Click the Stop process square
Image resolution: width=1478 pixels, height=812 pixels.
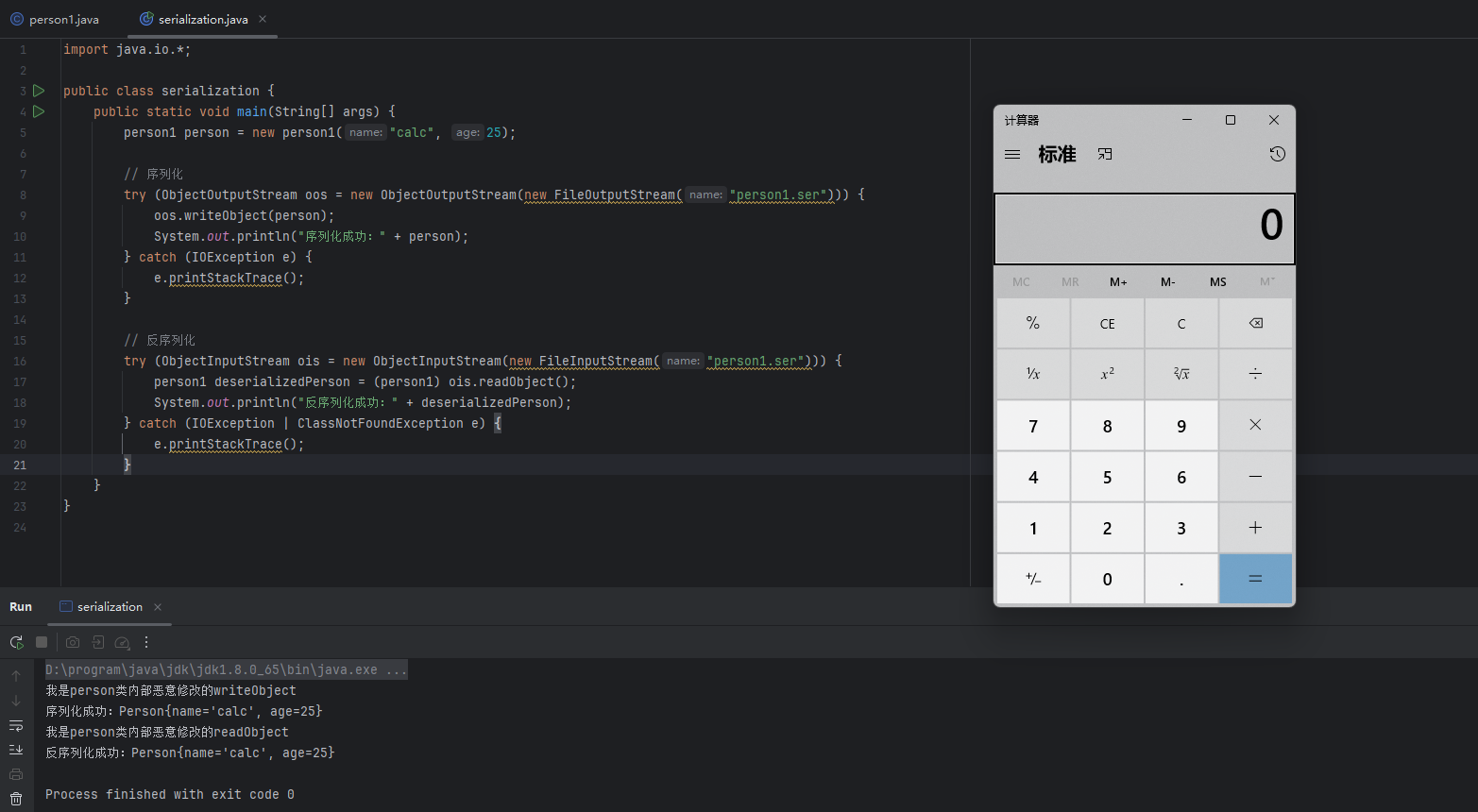click(x=42, y=642)
